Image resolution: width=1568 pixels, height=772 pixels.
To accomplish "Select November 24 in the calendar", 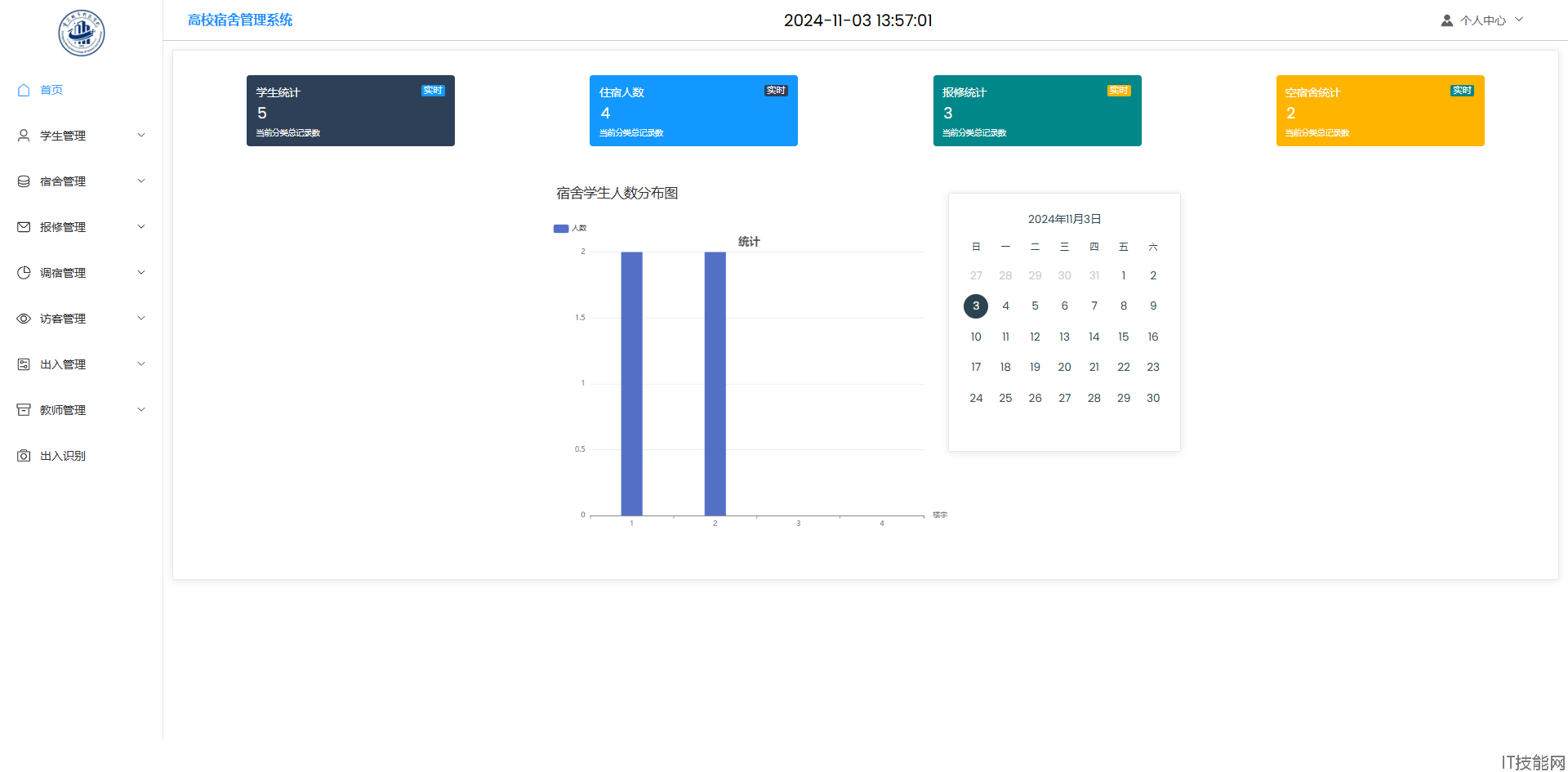I will (x=976, y=398).
